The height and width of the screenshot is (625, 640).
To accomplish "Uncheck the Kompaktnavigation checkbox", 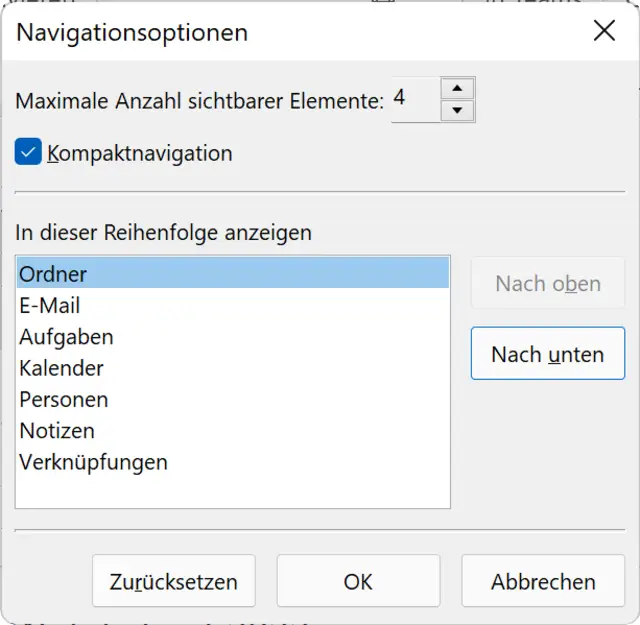I will coord(28,153).
